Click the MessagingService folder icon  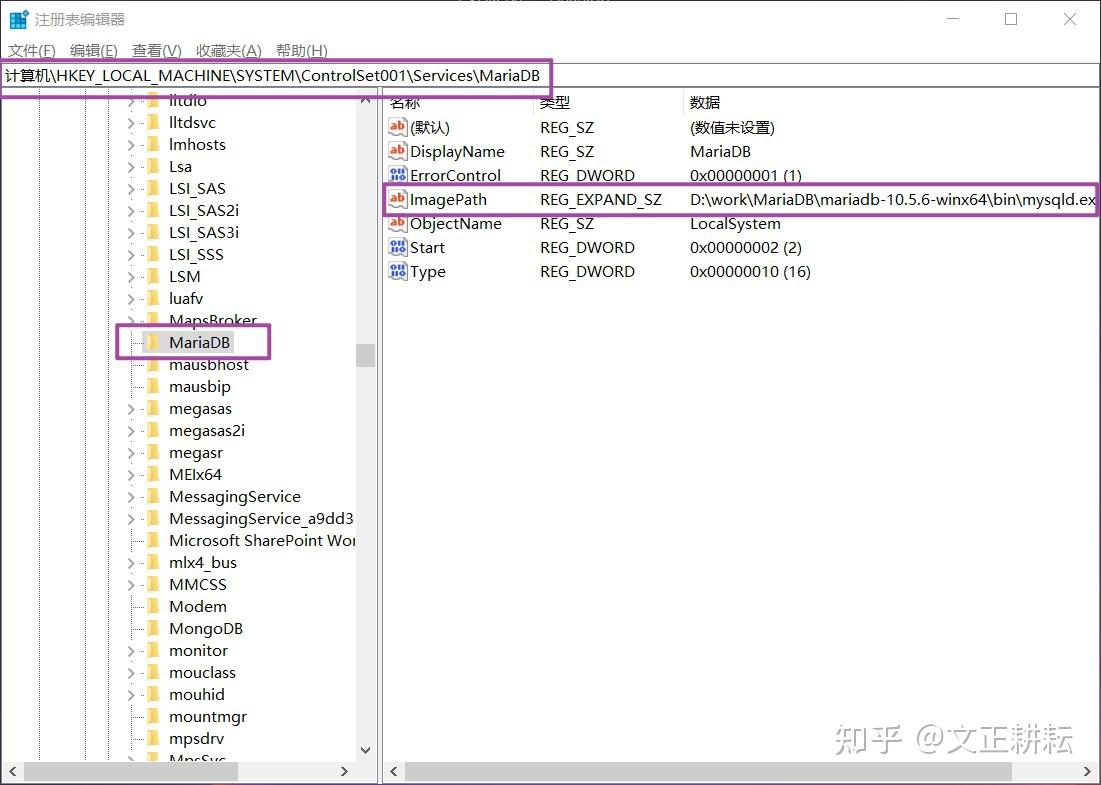pos(152,496)
